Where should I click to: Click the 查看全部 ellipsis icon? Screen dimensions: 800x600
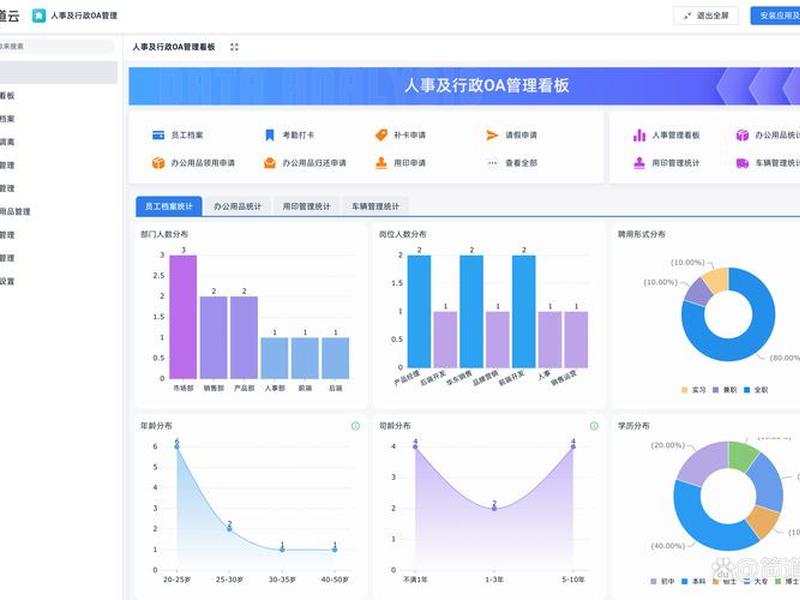click(x=492, y=163)
